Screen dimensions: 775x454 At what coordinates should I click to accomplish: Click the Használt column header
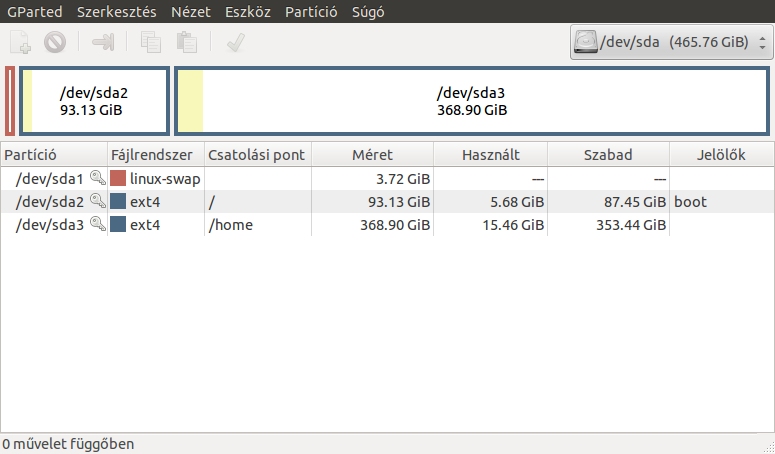491,155
